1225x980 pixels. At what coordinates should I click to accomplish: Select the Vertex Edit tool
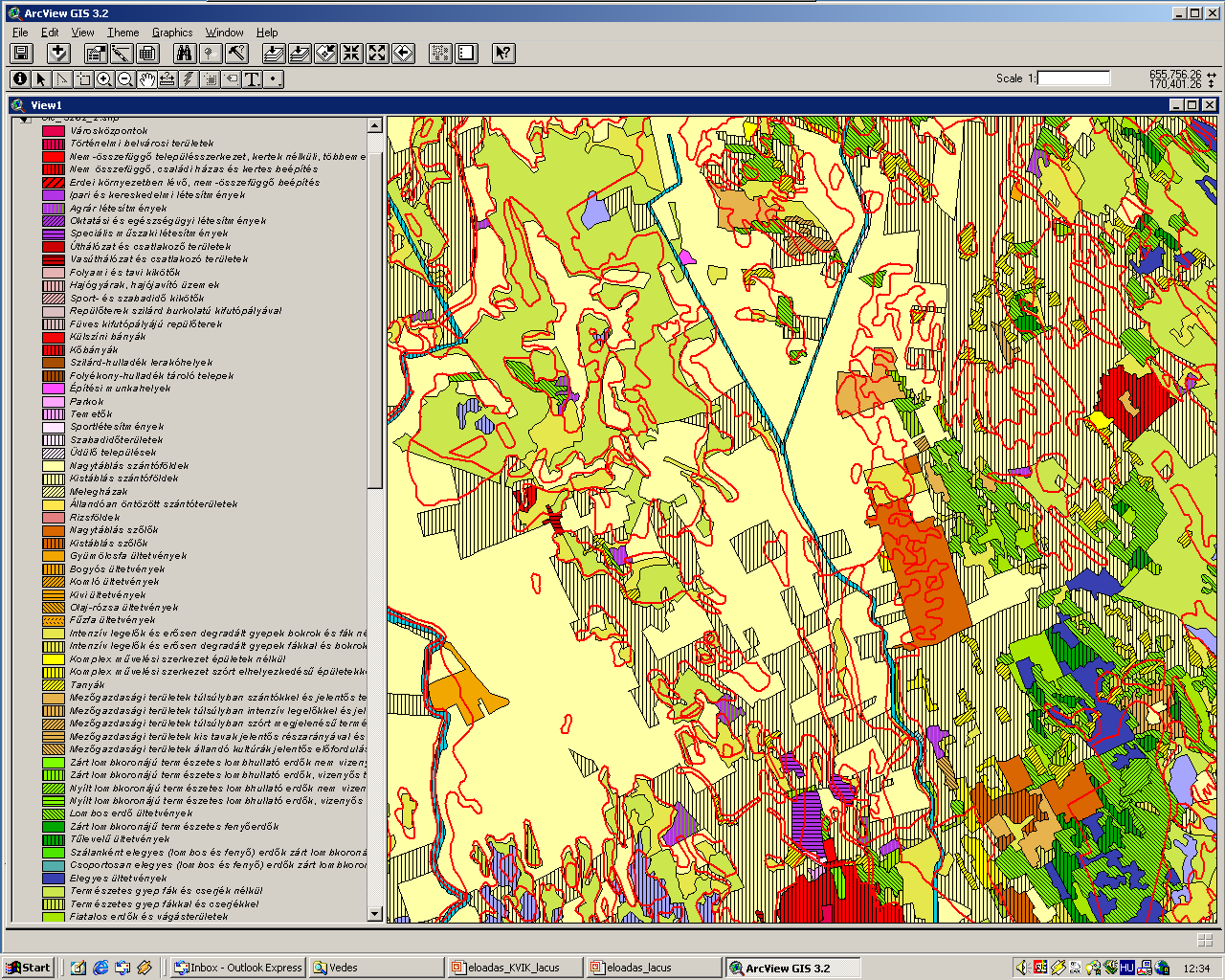click(x=62, y=79)
